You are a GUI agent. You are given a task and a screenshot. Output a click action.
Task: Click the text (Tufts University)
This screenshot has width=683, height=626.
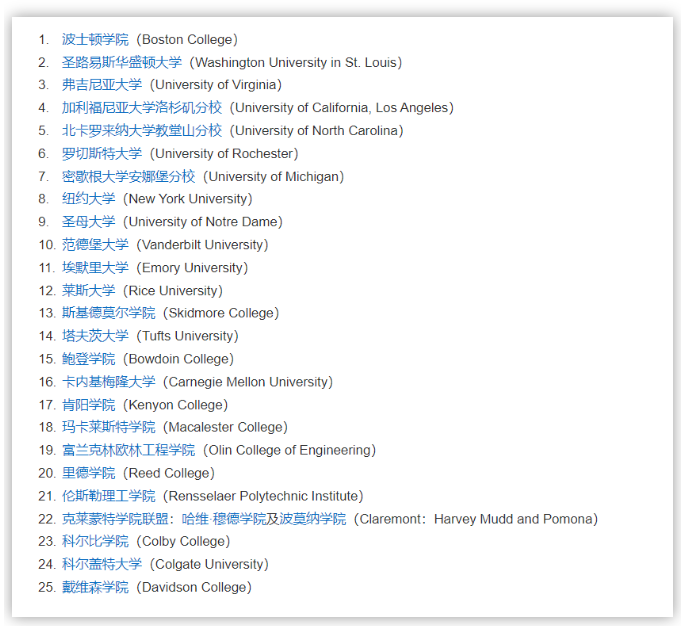pos(188,336)
